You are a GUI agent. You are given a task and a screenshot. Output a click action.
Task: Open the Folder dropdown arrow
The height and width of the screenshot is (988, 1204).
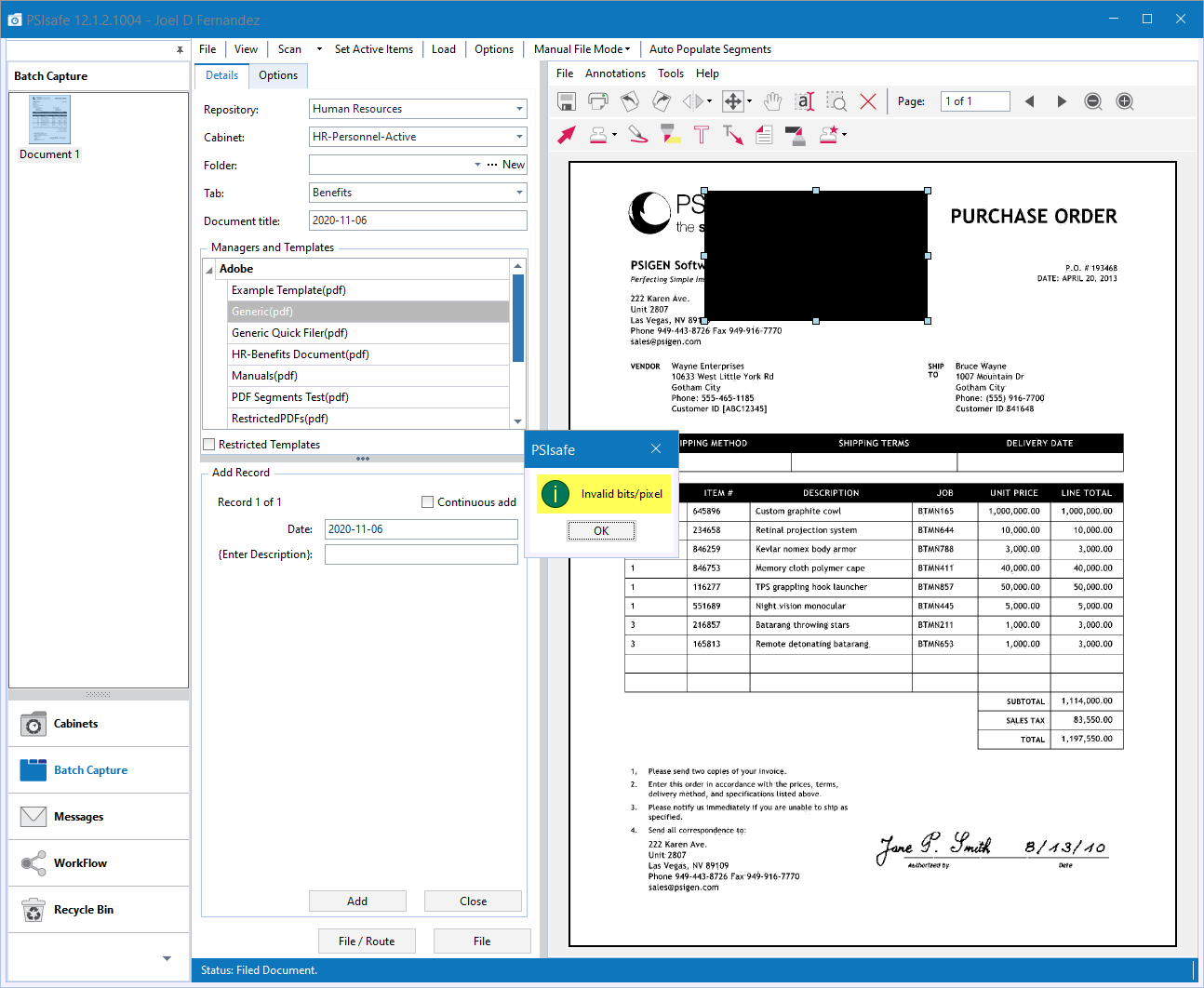[x=477, y=165]
